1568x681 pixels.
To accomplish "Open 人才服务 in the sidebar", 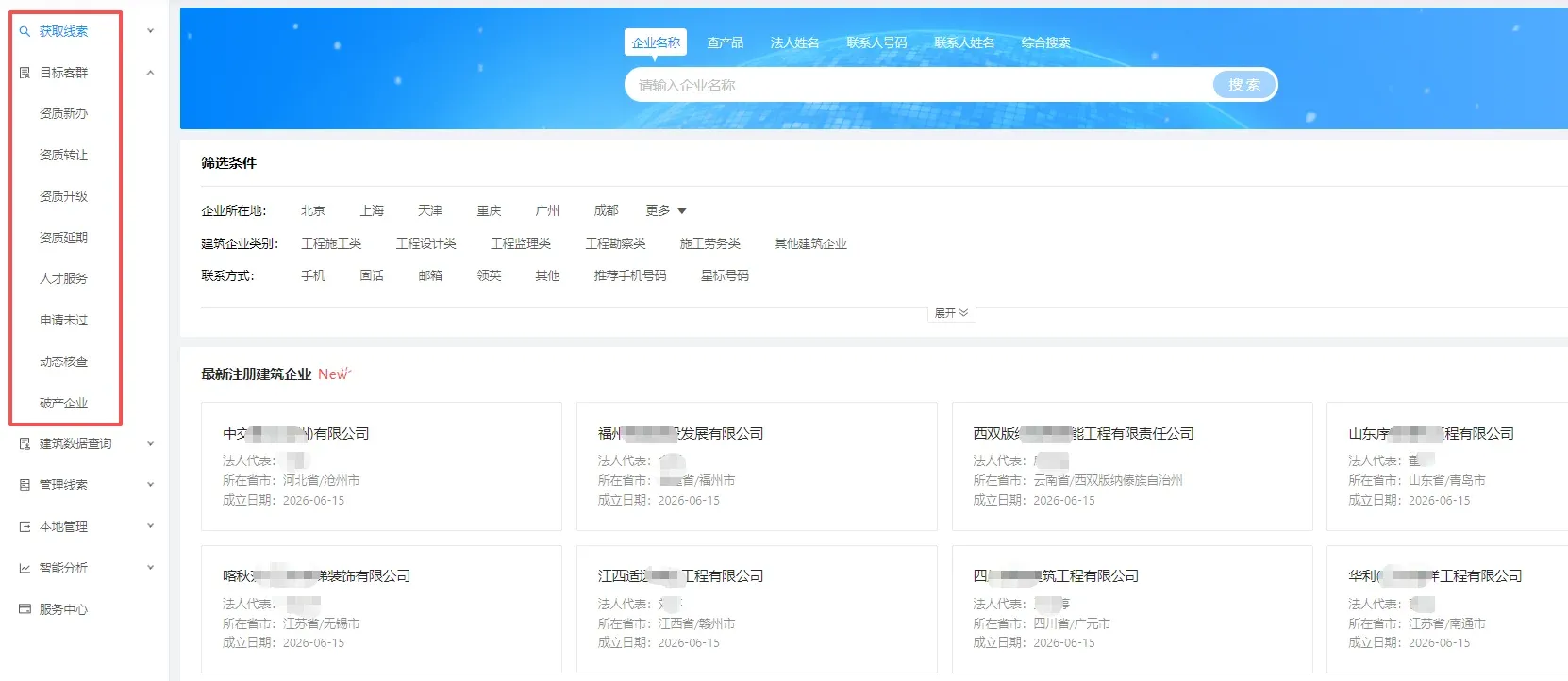I will click(x=63, y=278).
